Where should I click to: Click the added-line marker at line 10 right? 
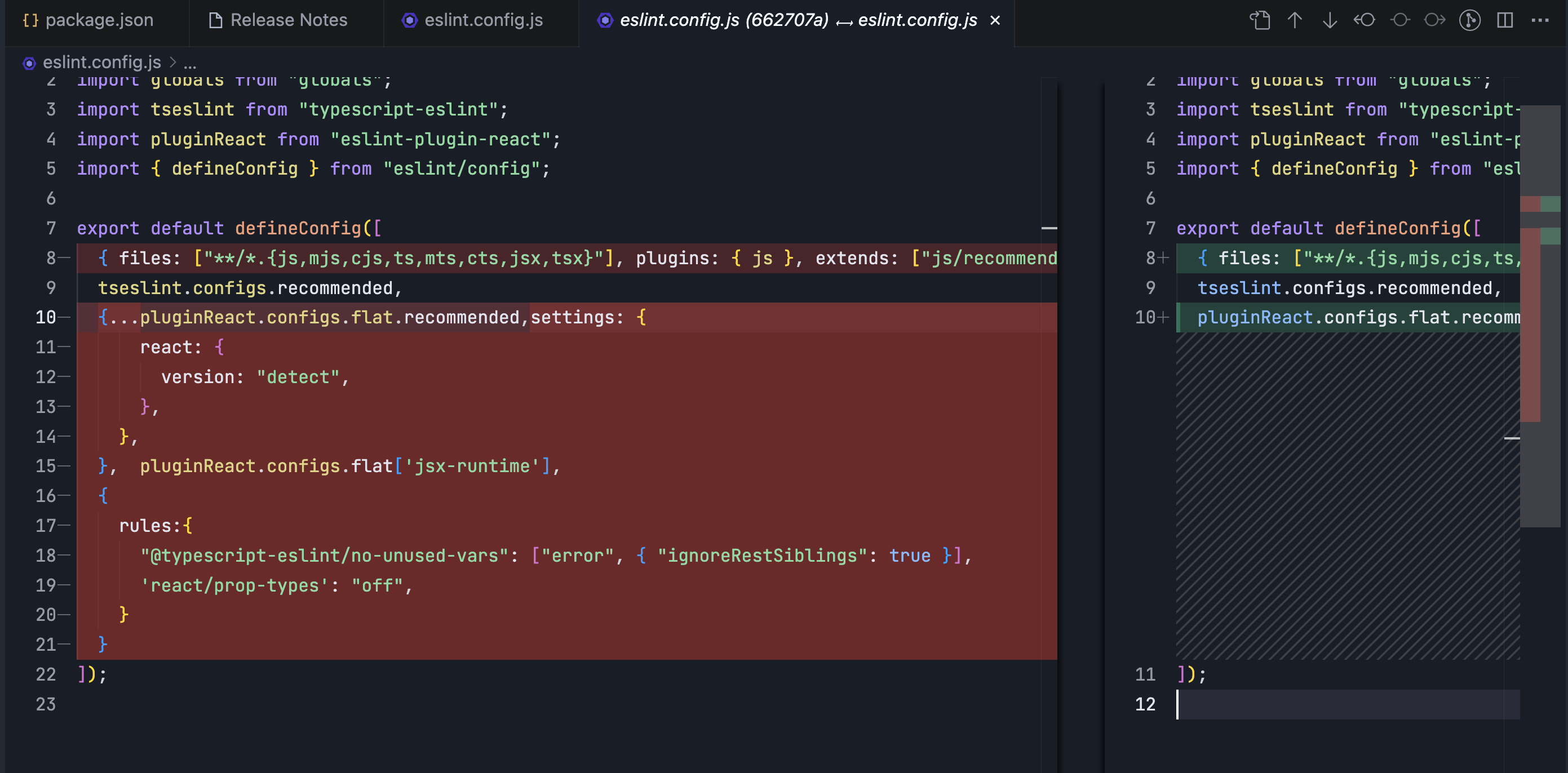[1163, 317]
